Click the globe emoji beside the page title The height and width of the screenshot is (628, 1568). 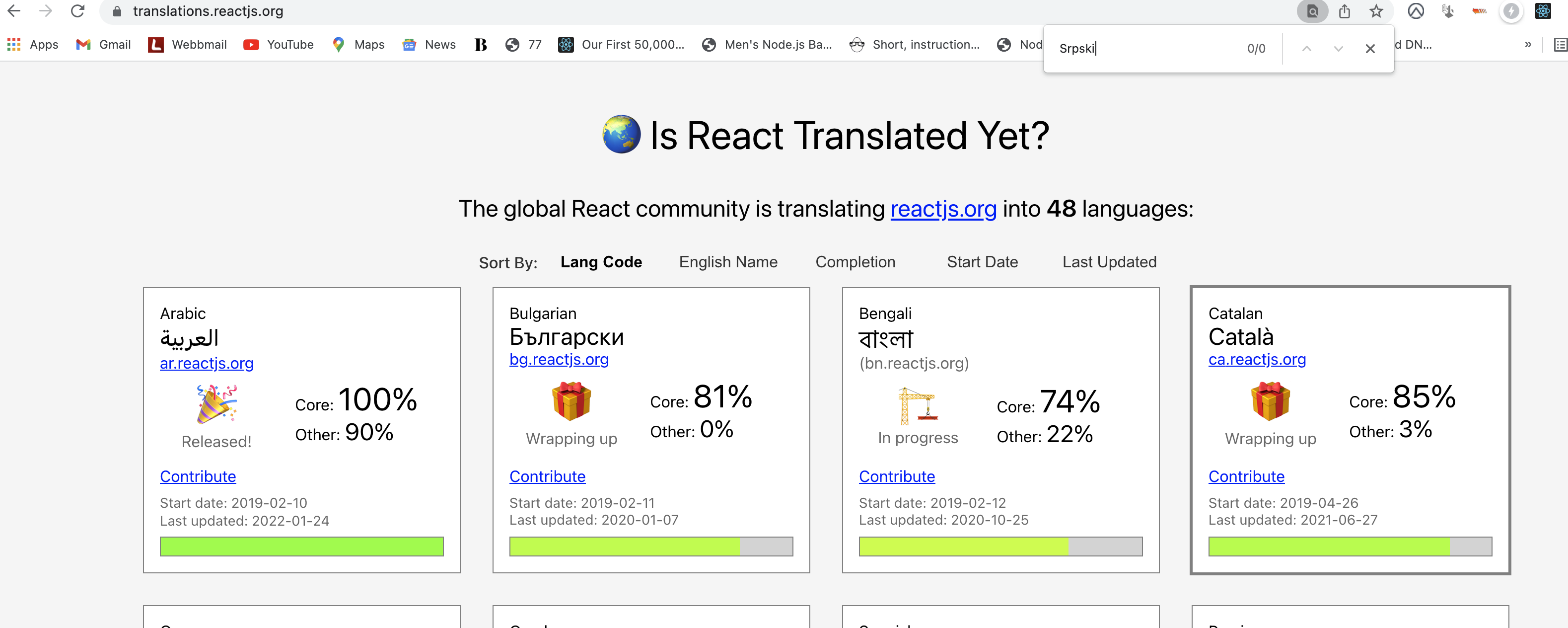[622, 134]
